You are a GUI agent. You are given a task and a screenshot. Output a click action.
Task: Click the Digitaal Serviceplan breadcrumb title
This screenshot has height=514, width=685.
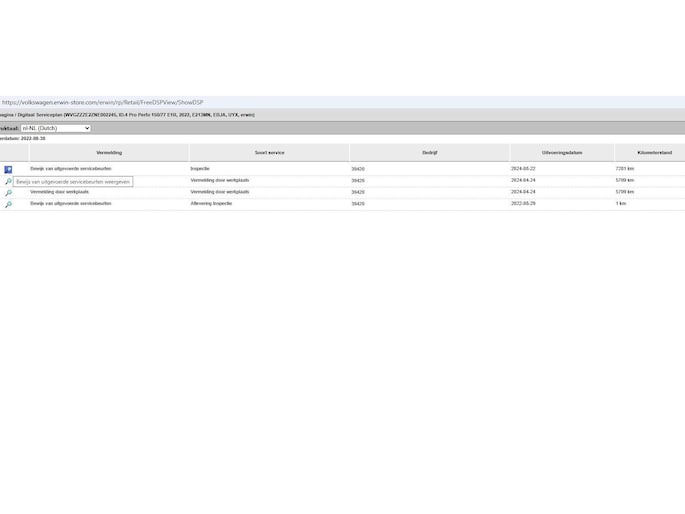[32, 115]
